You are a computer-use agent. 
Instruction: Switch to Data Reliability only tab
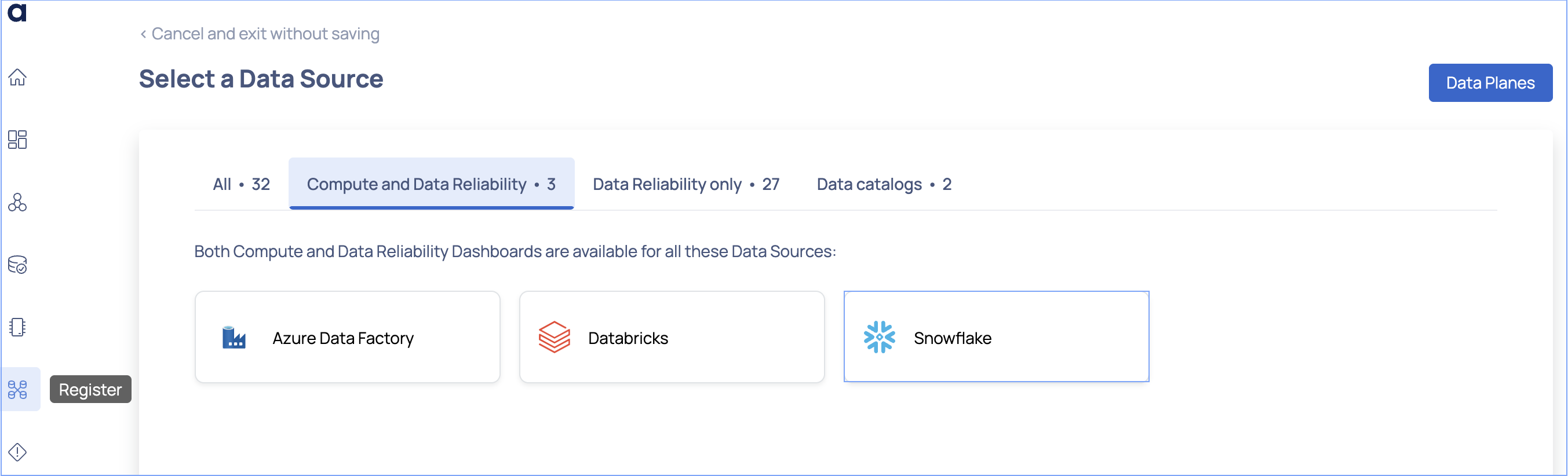pos(685,184)
